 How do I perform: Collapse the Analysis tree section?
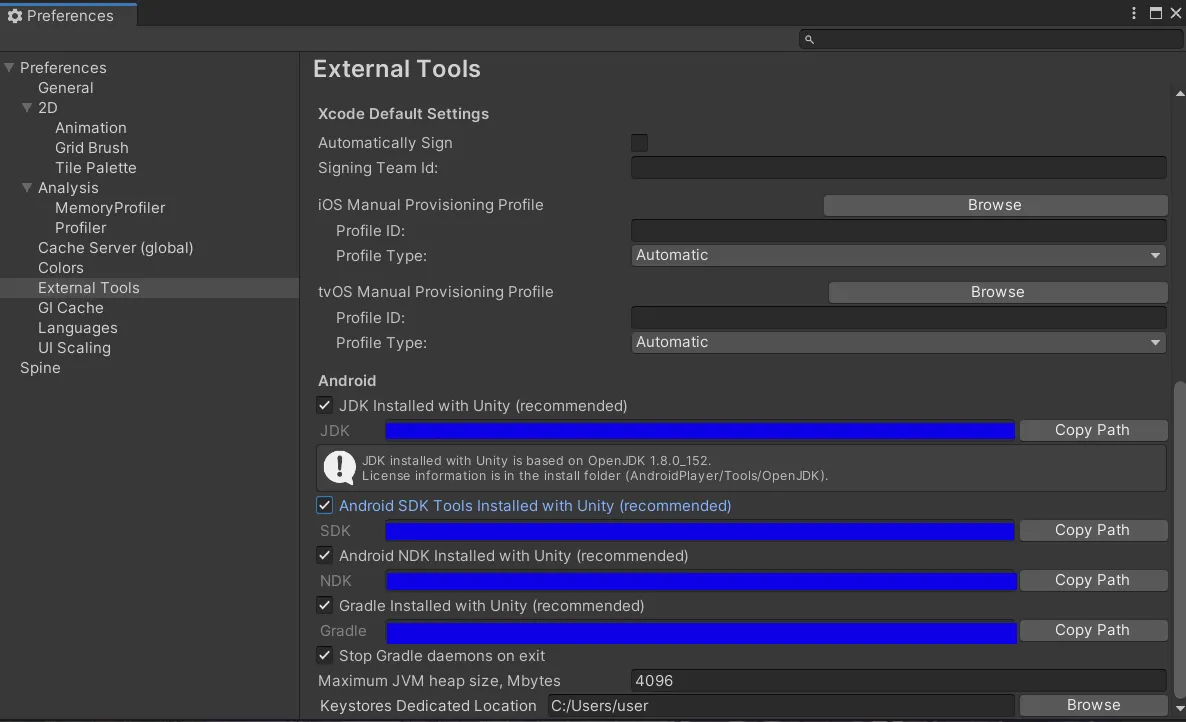[x=27, y=188]
